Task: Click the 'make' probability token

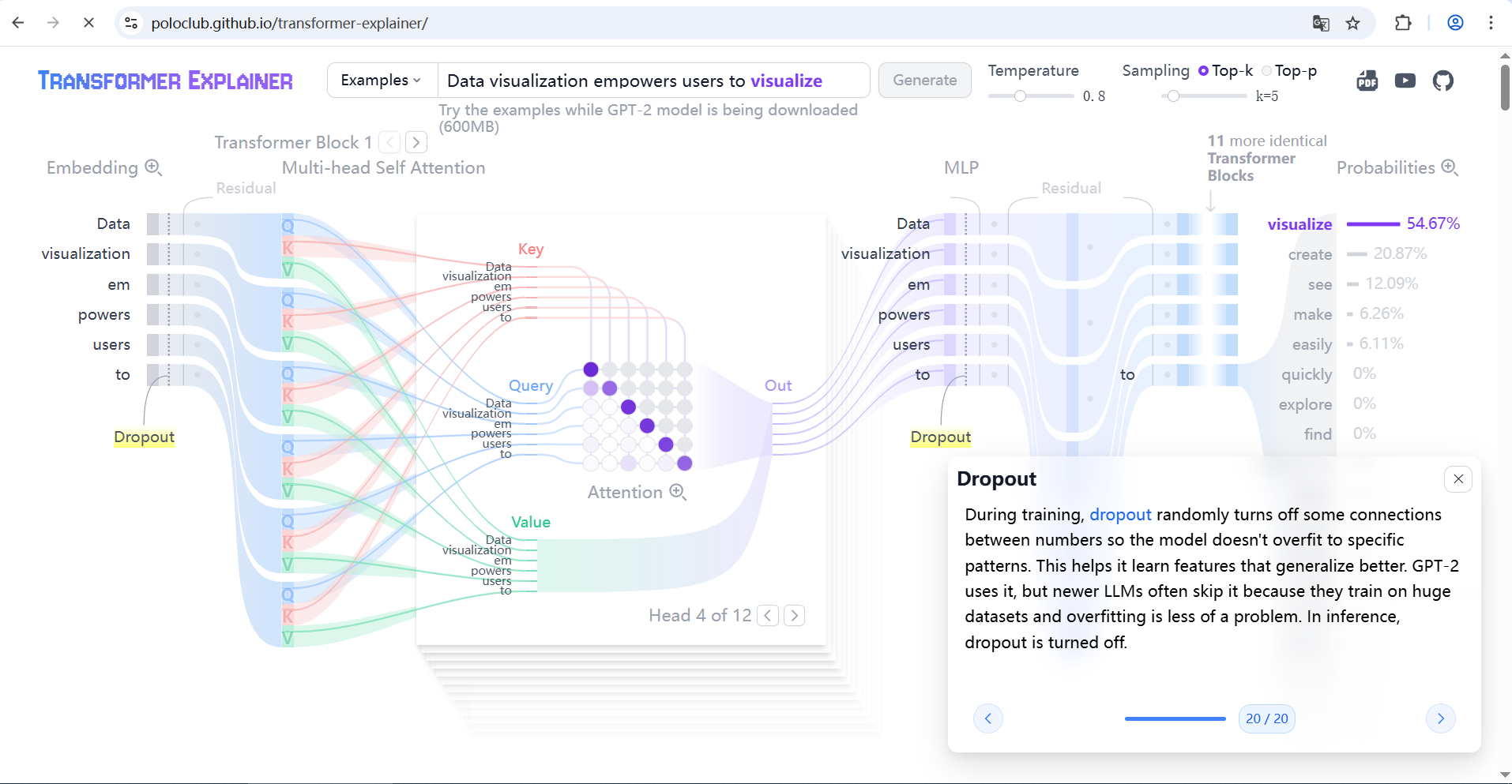Action: pos(1313,314)
